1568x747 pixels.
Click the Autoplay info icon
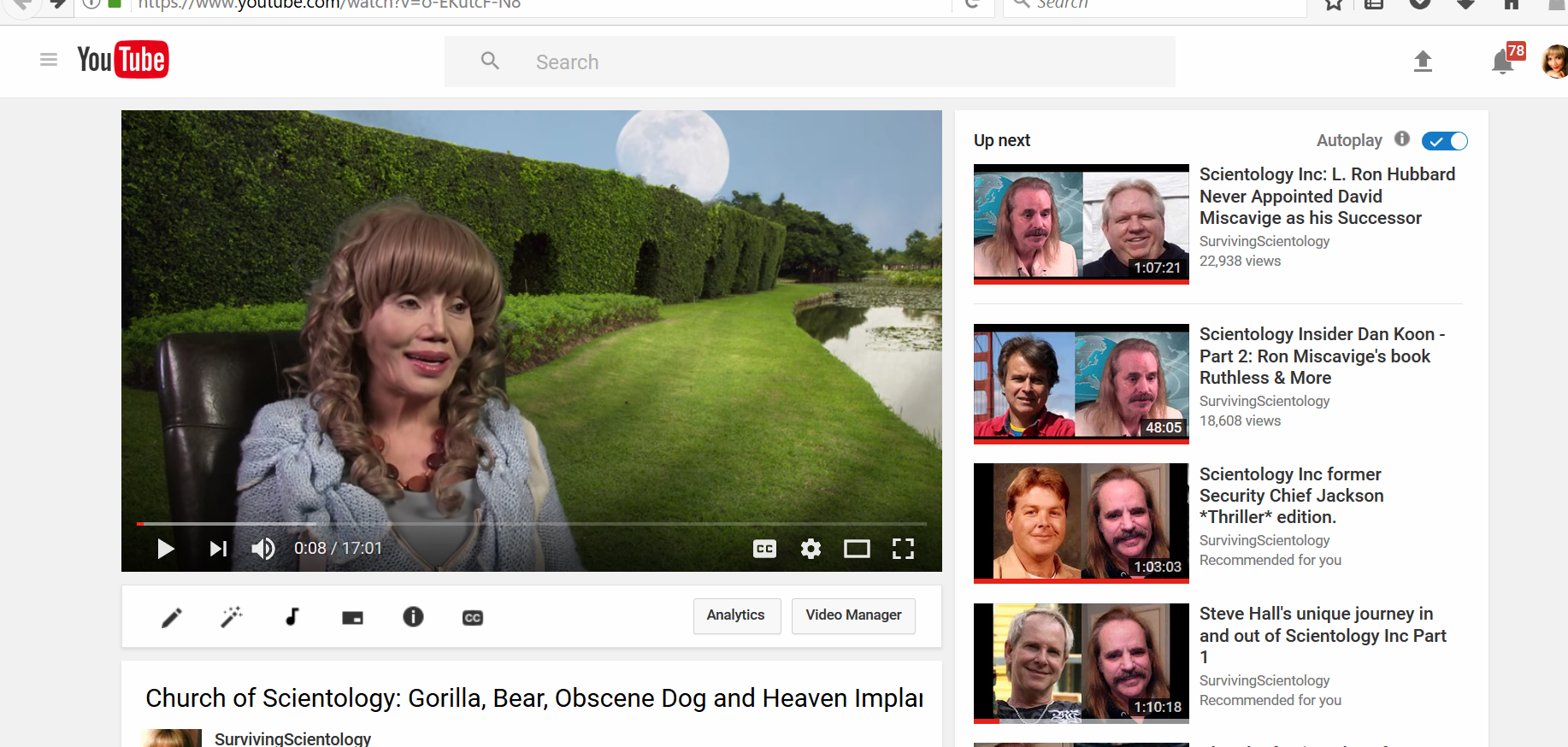[x=1402, y=138]
